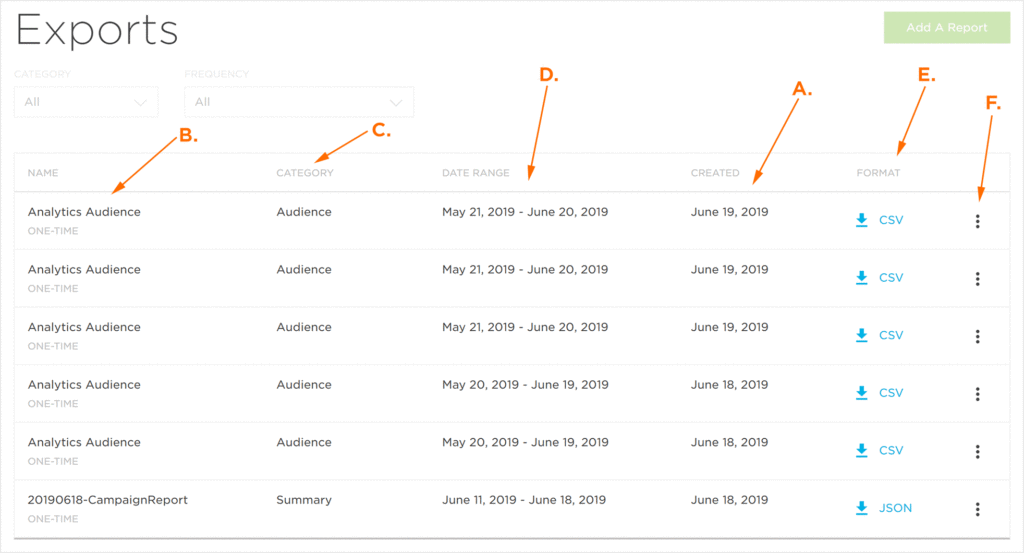
Task: Select the 20190618-CampaignReport export name
Action: coord(108,500)
